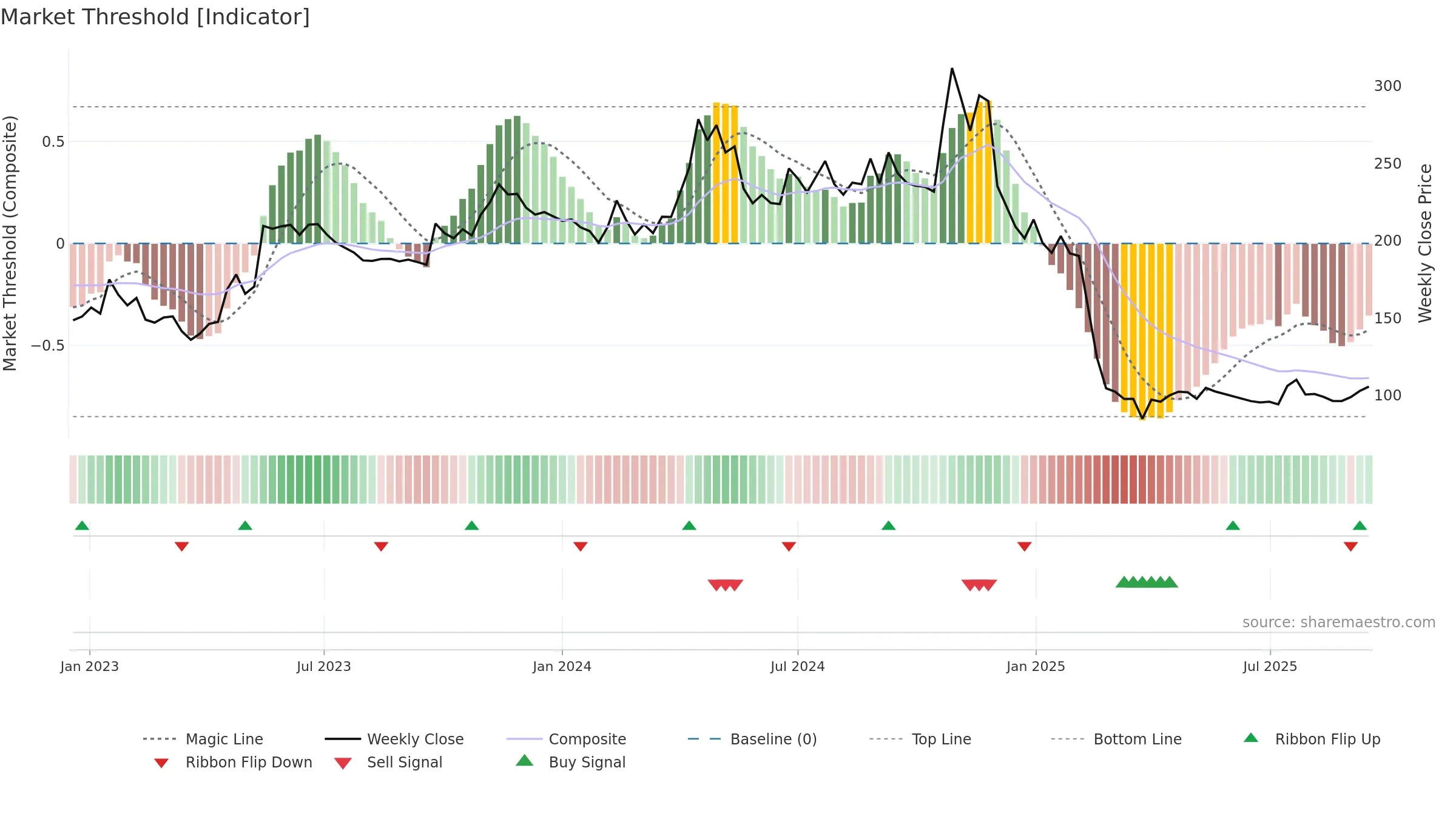Click the Jan 2024 x-axis label
The width and height of the screenshot is (1456, 819).
click(562, 666)
